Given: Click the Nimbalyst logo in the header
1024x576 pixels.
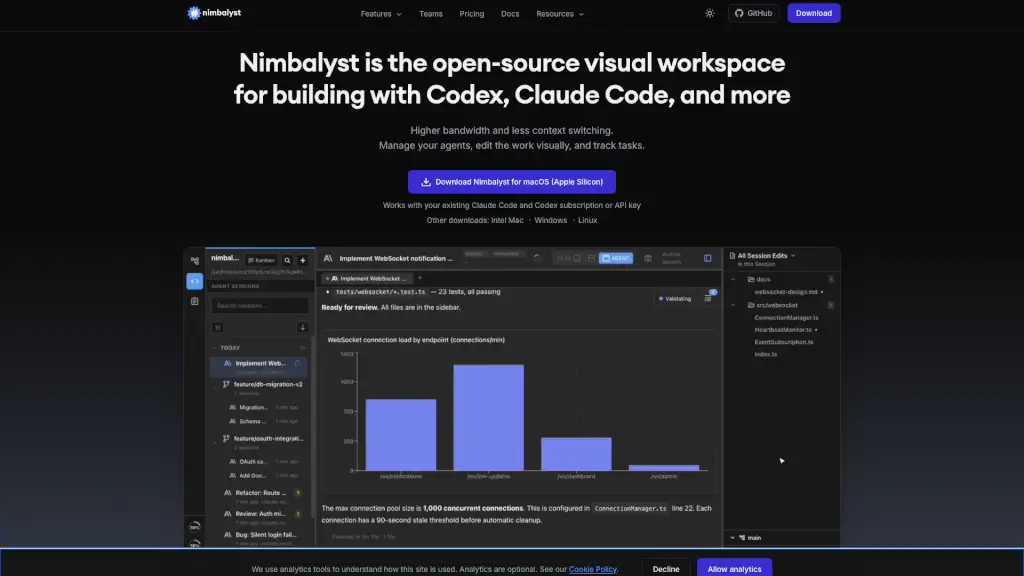Looking at the screenshot, I should (214, 13).
